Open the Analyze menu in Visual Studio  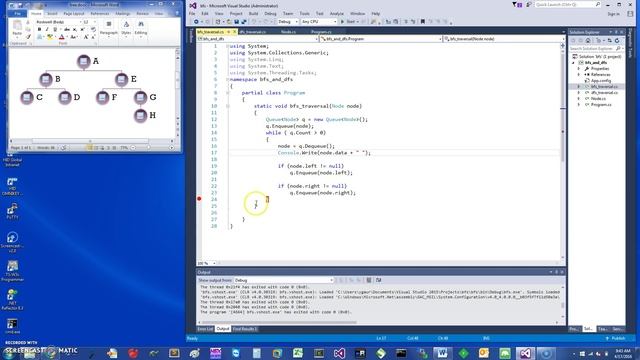337,13
